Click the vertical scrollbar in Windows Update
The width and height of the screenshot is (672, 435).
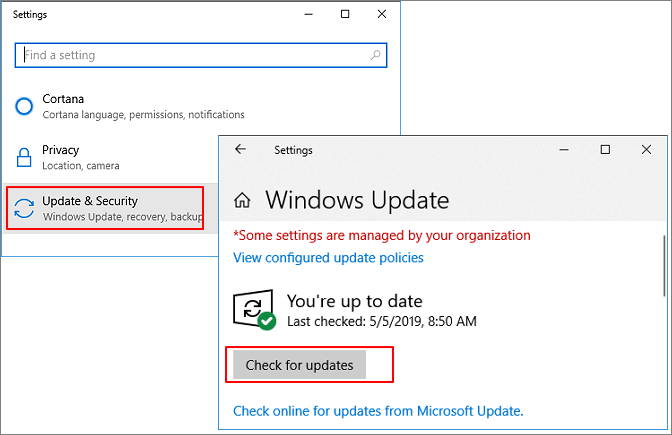pos(665,266)
